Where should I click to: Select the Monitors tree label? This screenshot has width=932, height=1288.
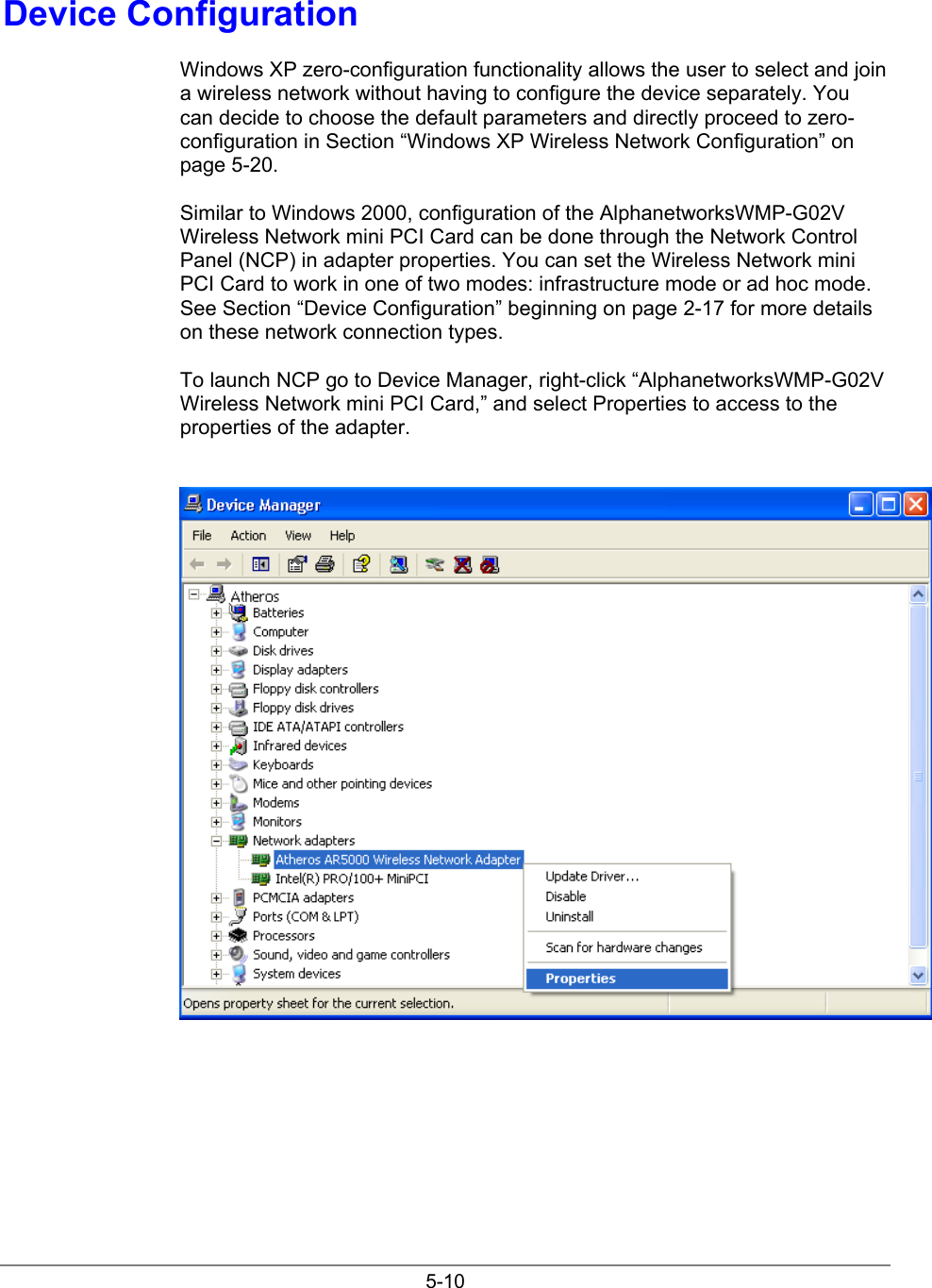coord(277,822)
